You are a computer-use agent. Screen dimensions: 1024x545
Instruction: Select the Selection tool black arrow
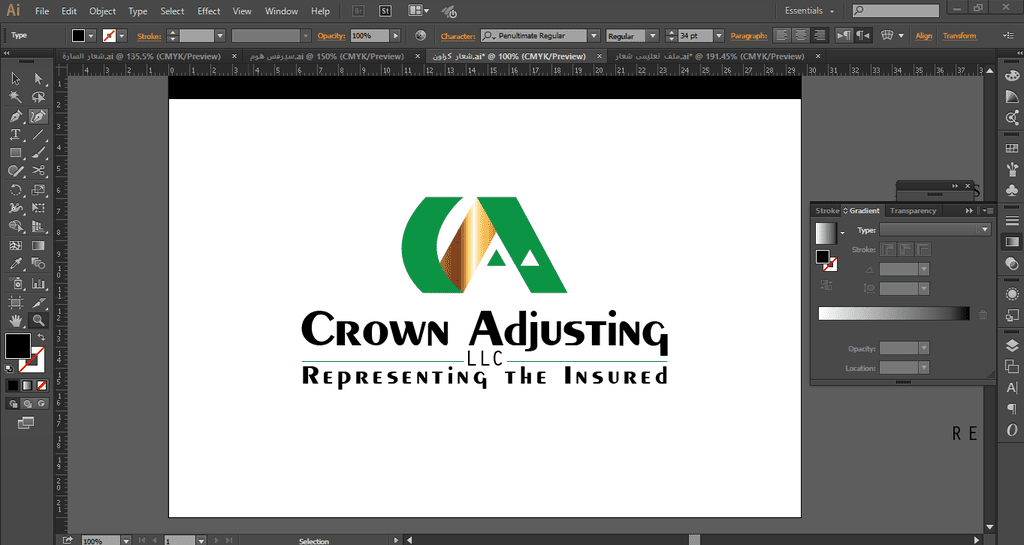click(x=15, y=78)
